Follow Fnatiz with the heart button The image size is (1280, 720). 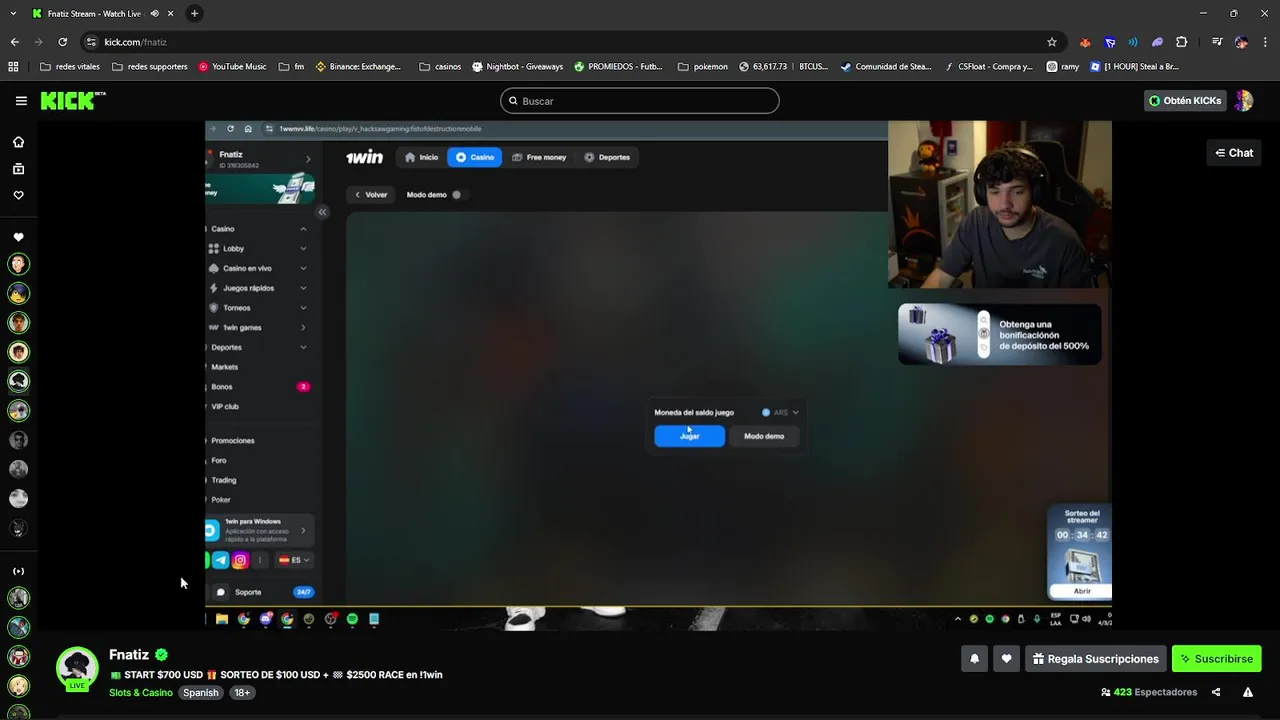1006,659
